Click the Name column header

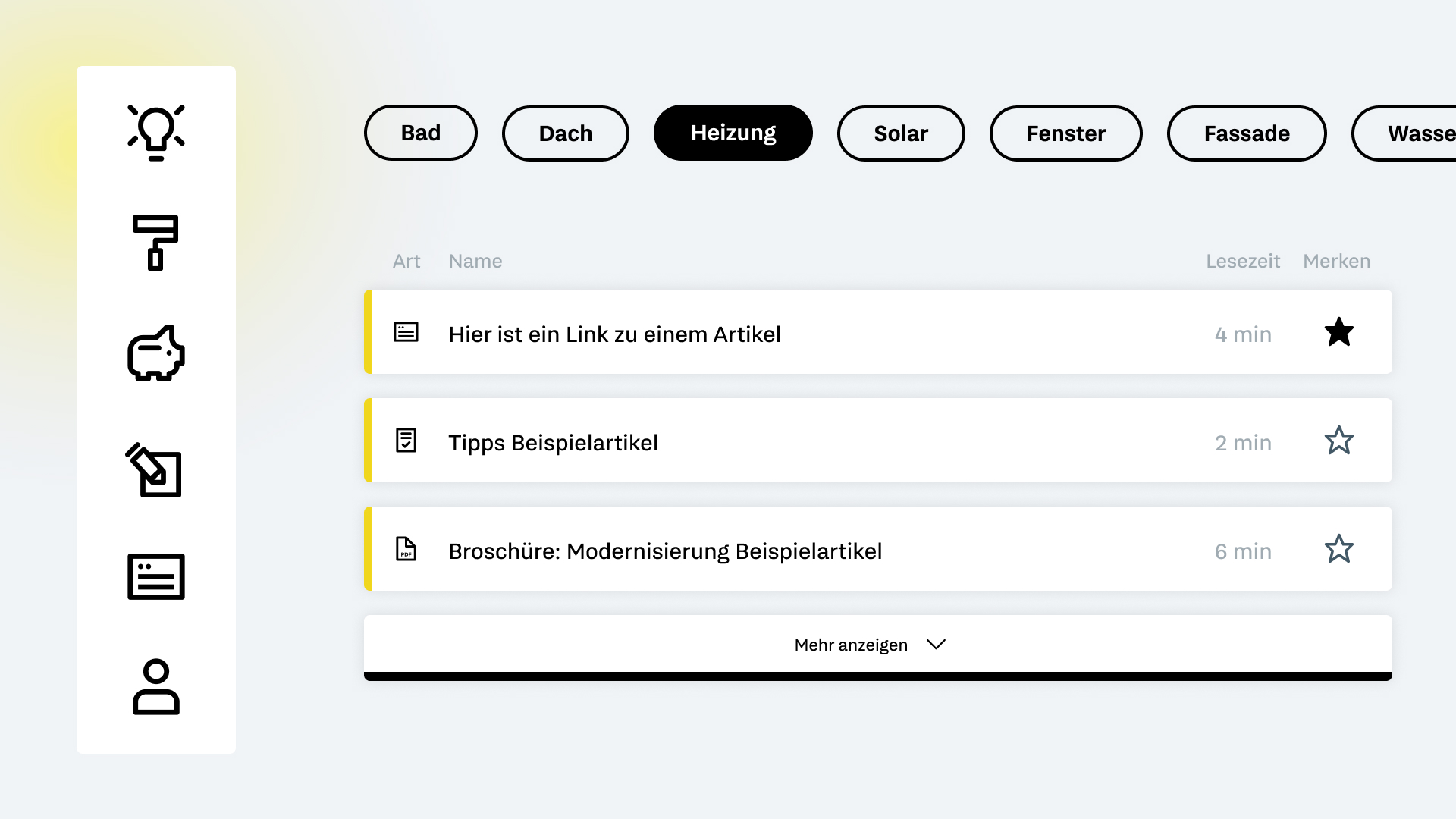click(x=475, y=262)
